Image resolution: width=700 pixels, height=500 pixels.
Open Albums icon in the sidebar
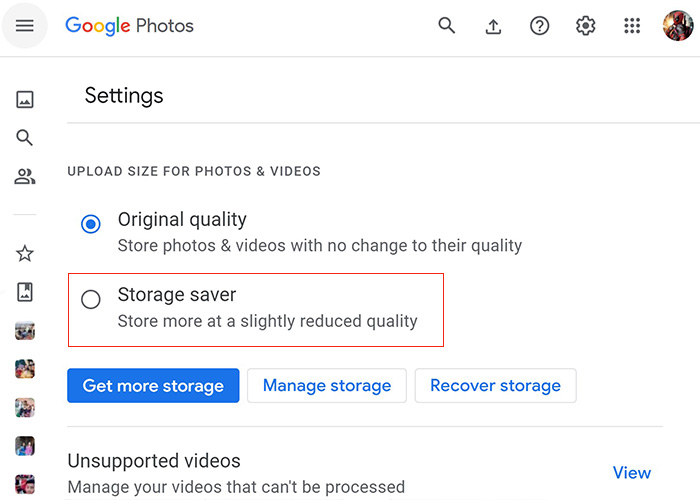point(25,292)
